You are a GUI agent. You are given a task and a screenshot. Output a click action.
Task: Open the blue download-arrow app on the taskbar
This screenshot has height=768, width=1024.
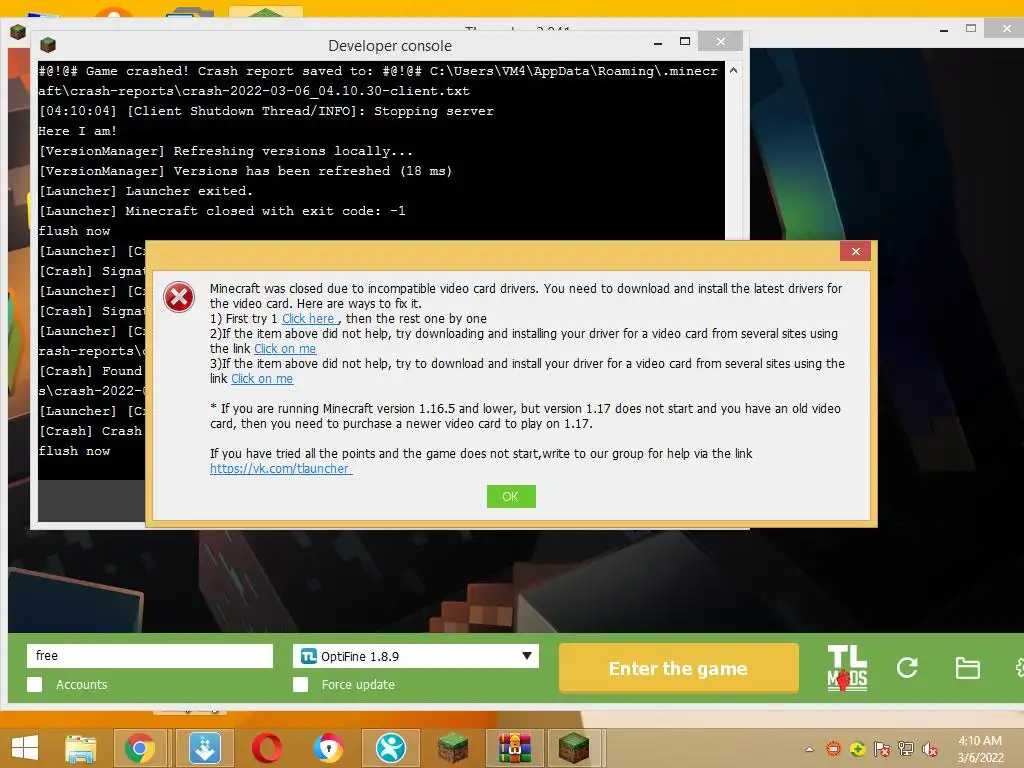204,748
